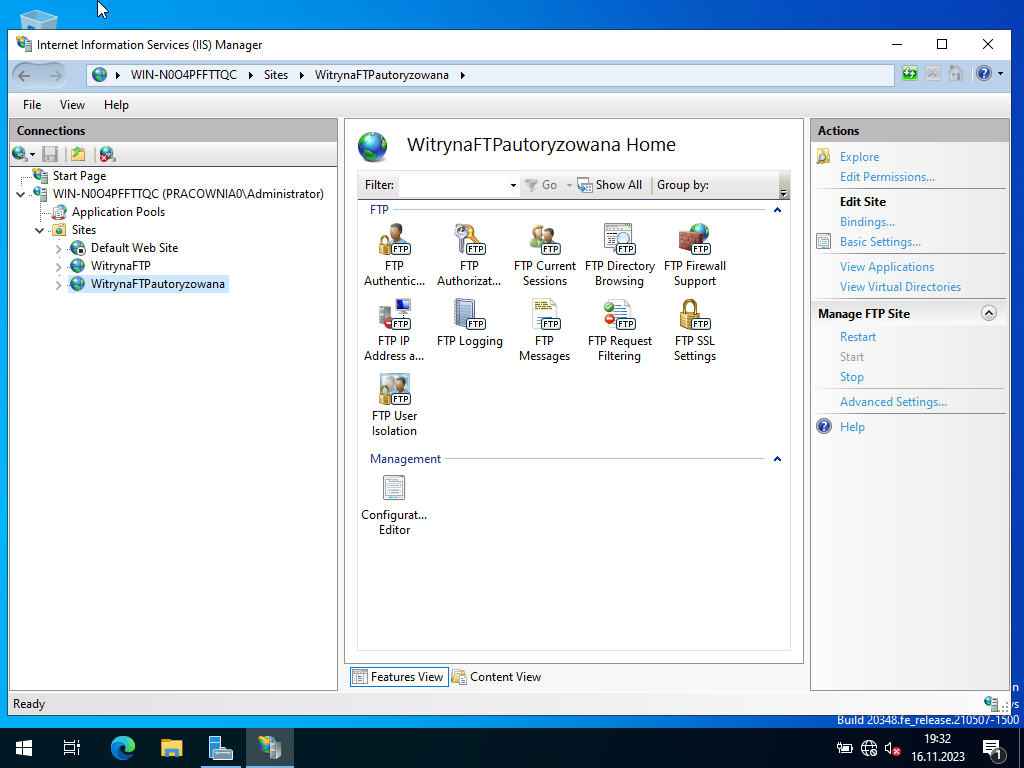Open the notification center in taskbar

pos(991,749)
